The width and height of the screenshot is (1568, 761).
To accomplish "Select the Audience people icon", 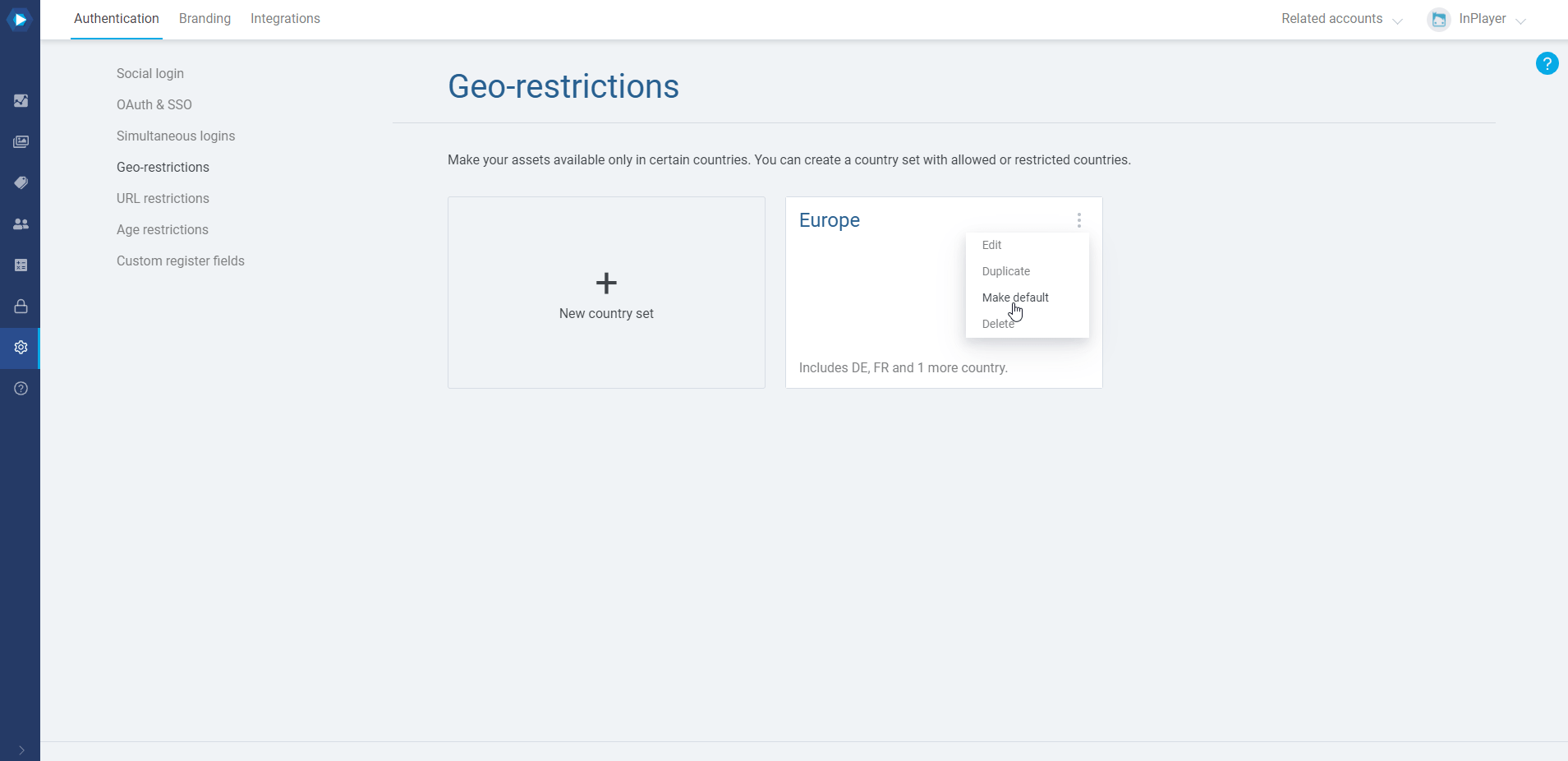I will 21,224.
